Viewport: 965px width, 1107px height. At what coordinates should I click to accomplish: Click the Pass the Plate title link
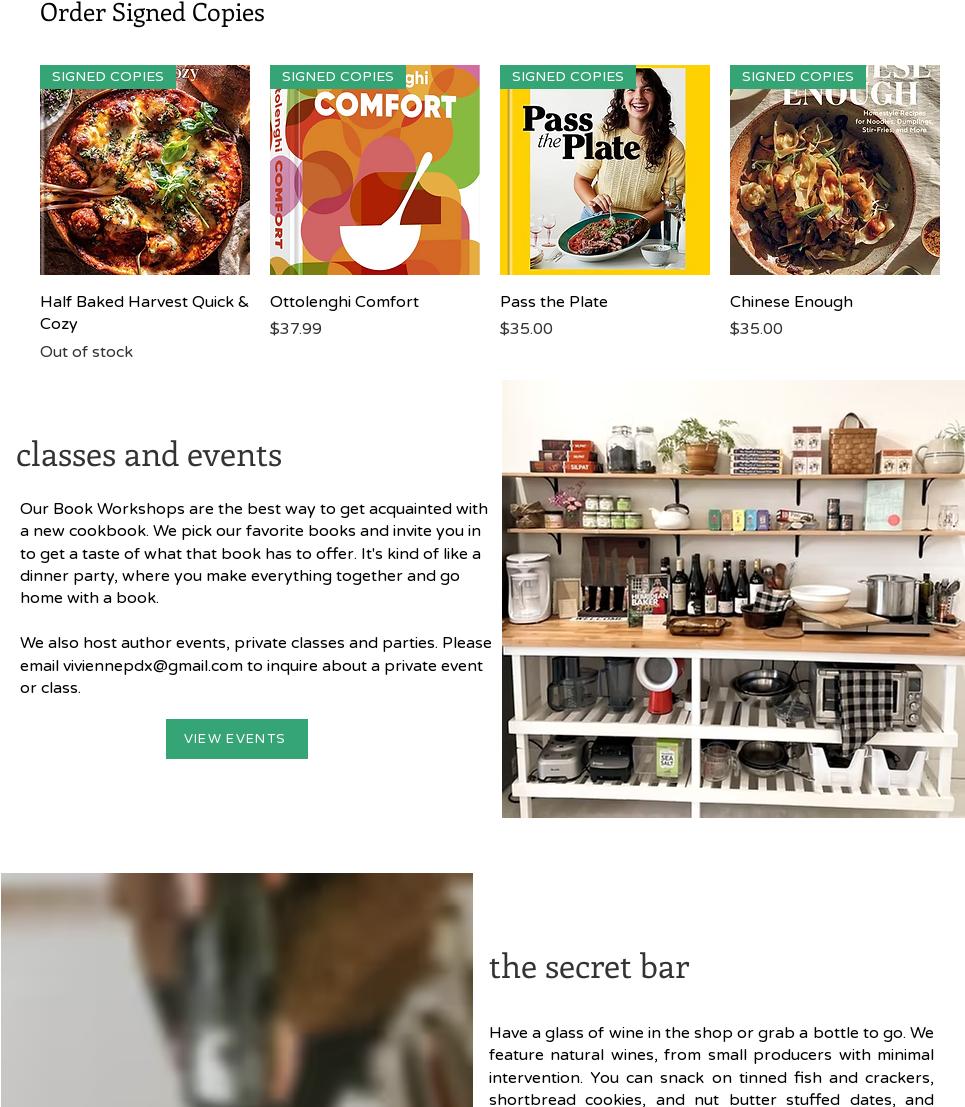pyautogui.click(x=553, y=301)
